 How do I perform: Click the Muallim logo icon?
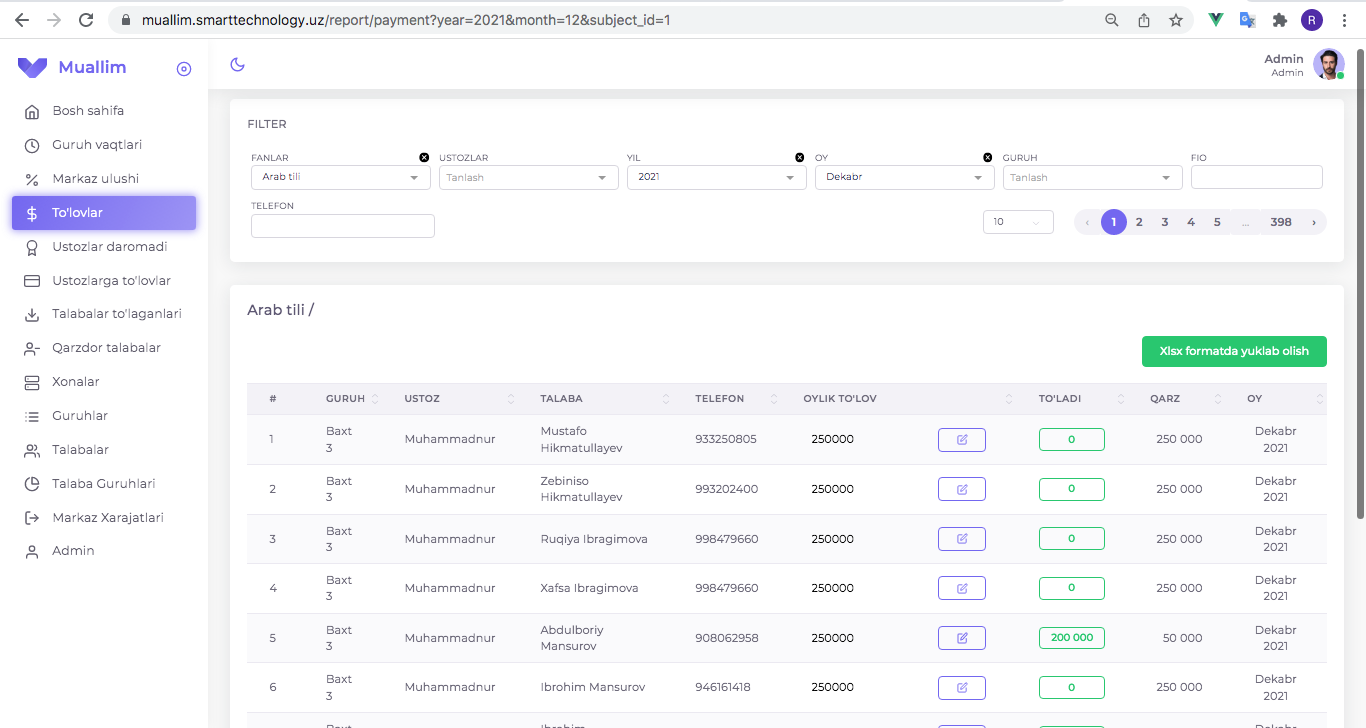coord(32,68)
